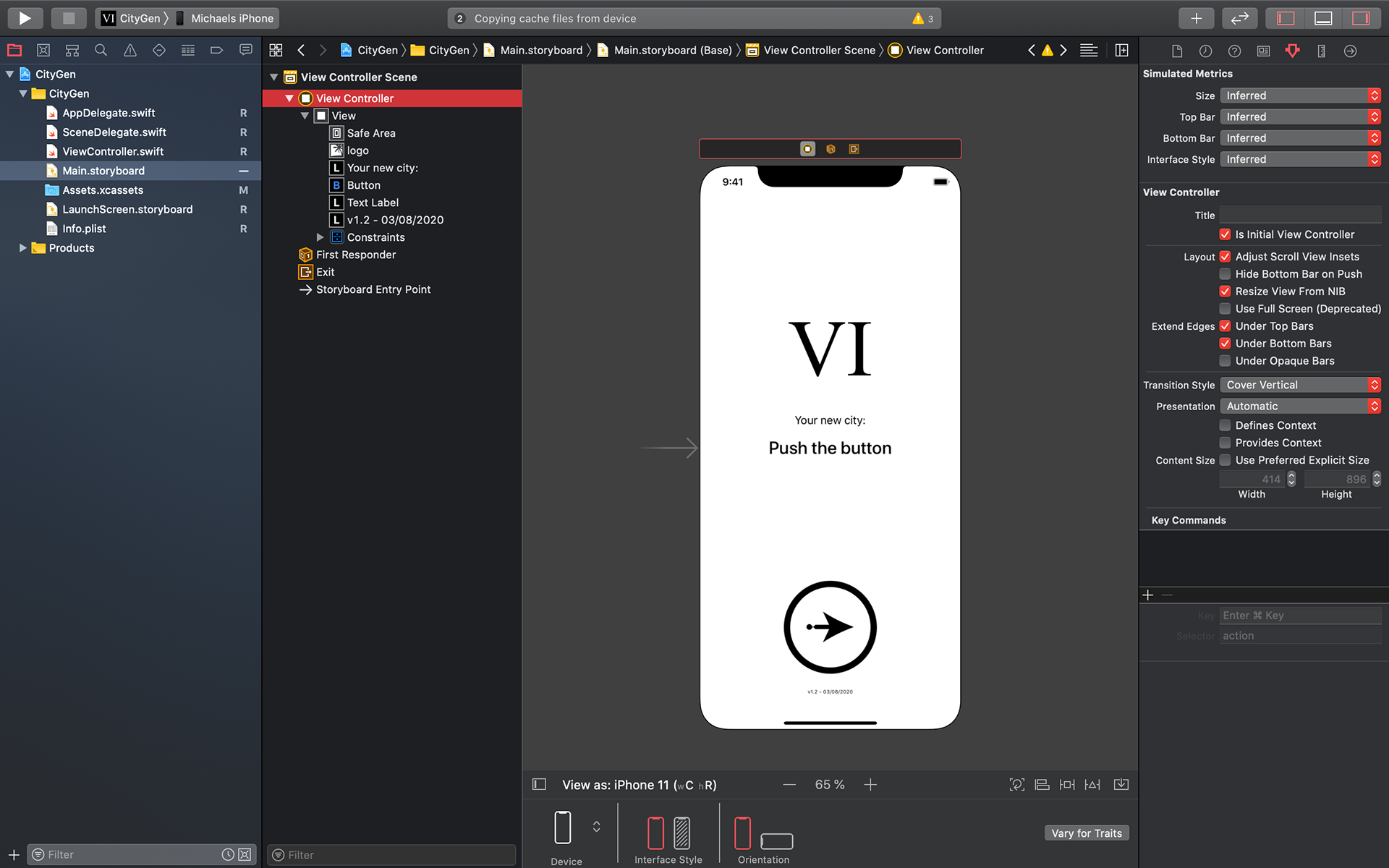Expand the Constraints group in outline
The width and height of the screenshot is (1389, 868).
(x=320, y=237)
